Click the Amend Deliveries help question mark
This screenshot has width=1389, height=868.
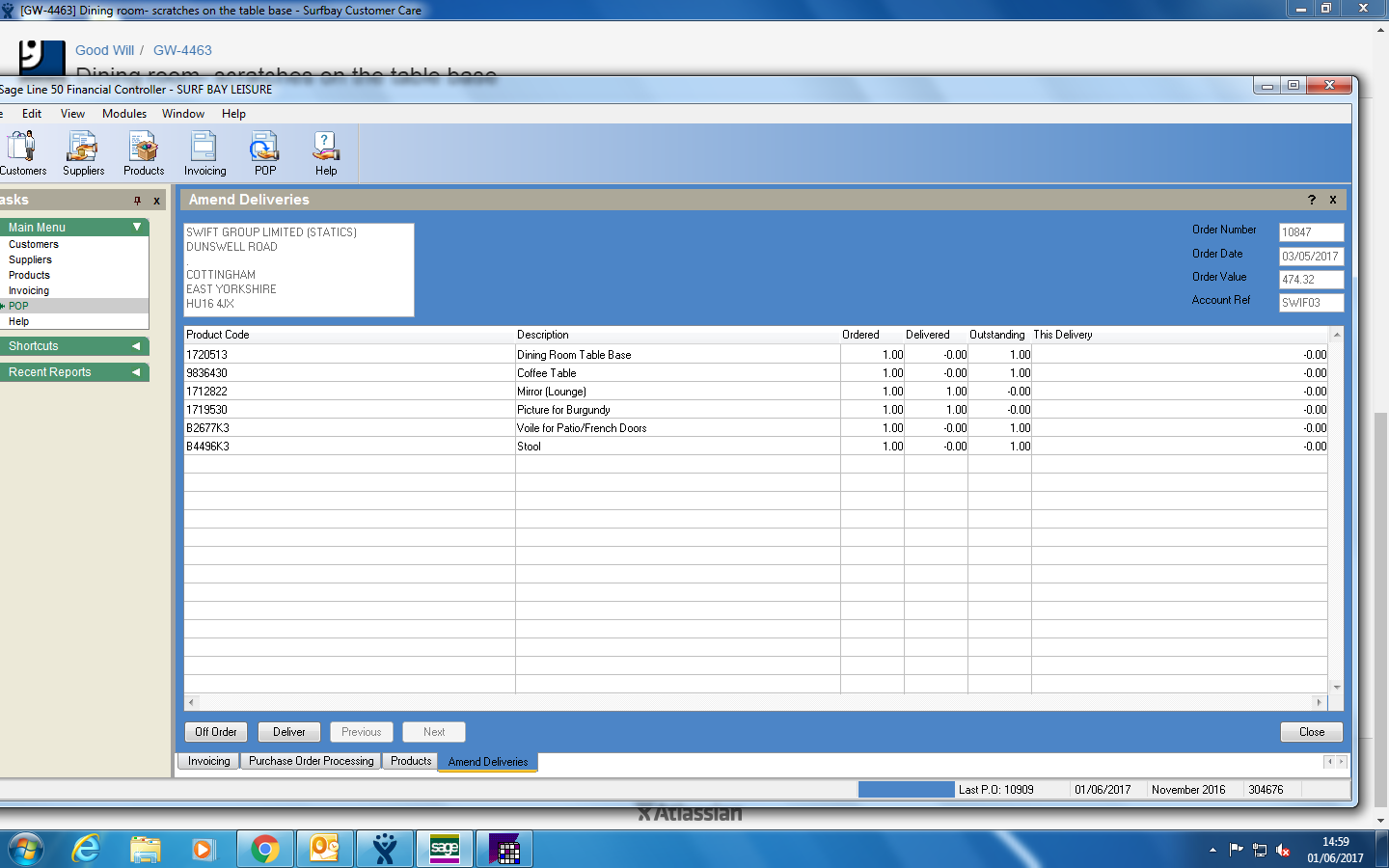tap(1312, 200)
